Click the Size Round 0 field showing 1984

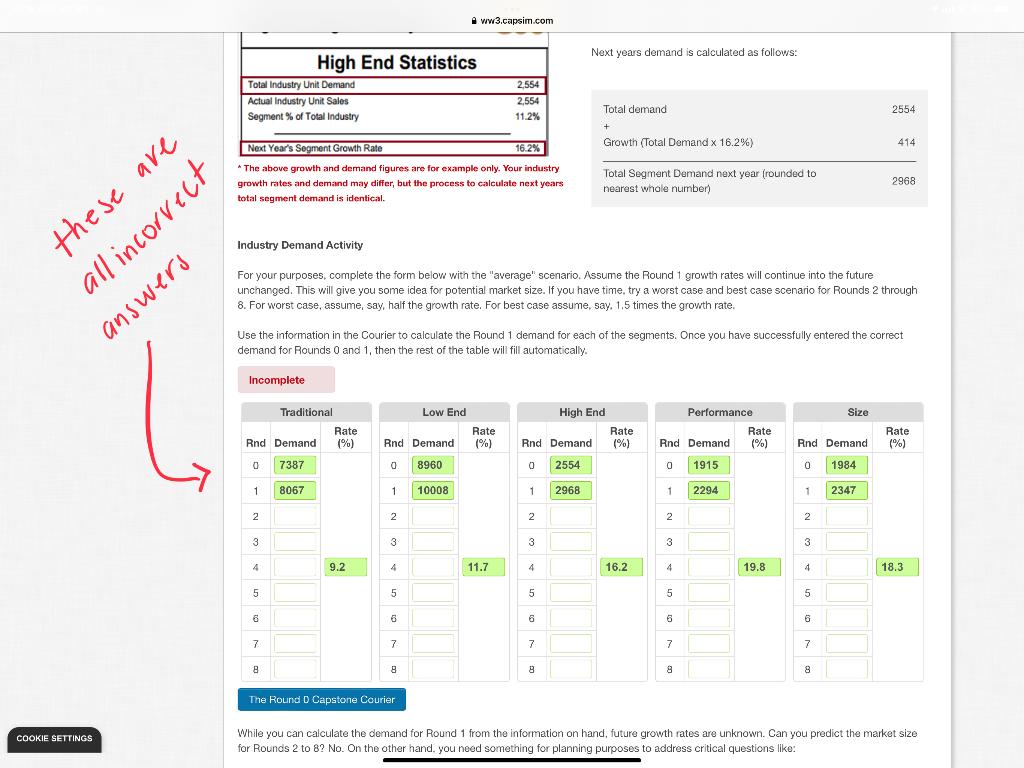[x=846, y=464]
